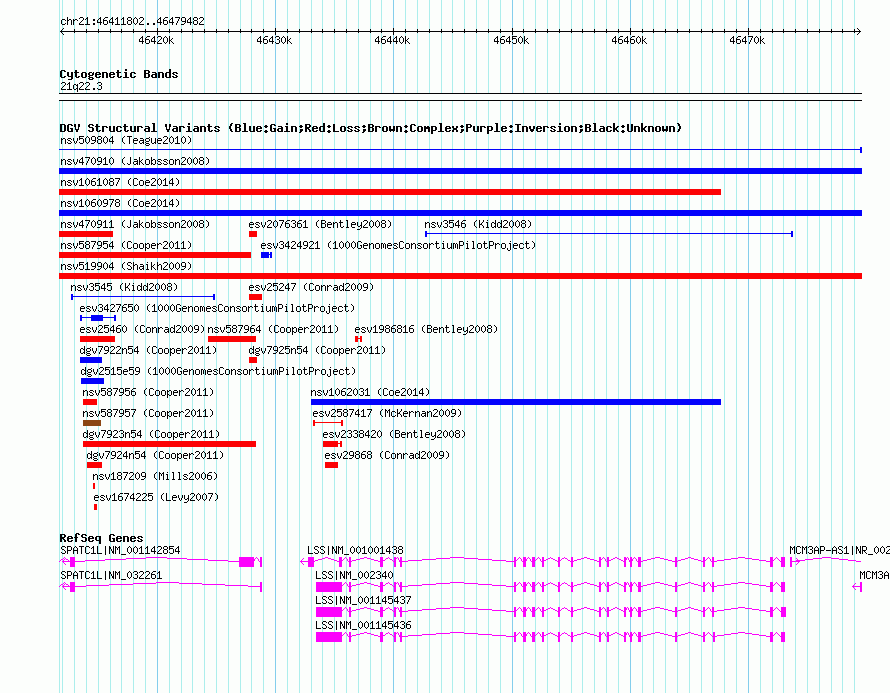Click the 46470k ruler tick label
This screenshot has height=693, width=890.
click(747, 40)
